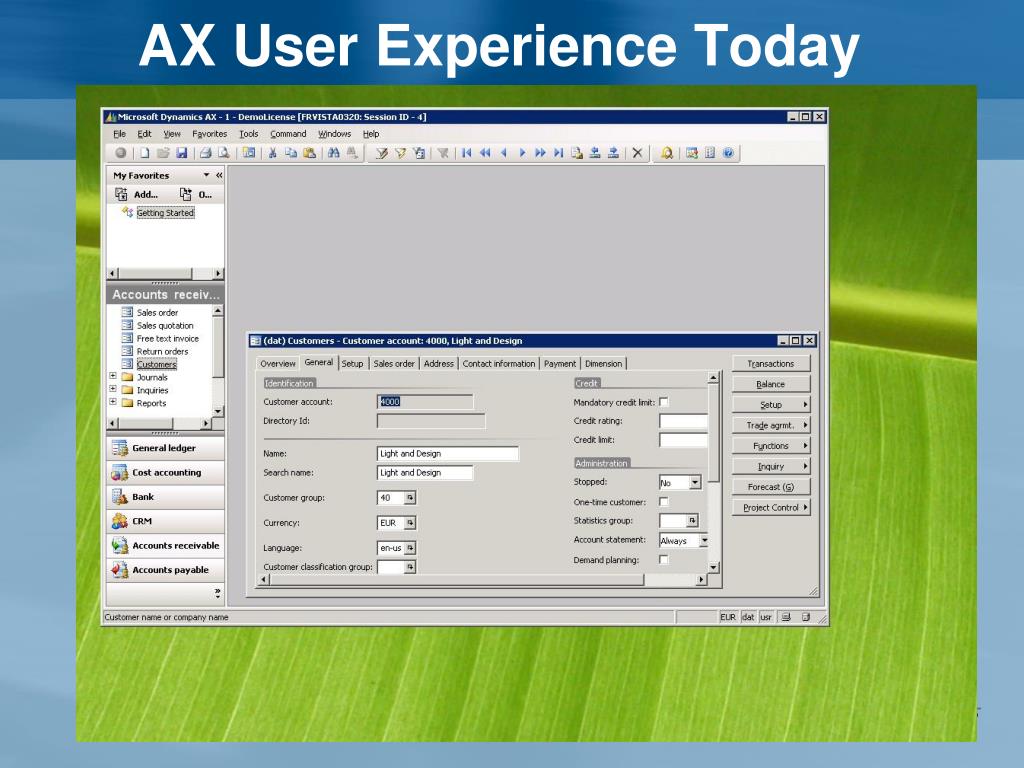
Task: Collapse the navigation pane with the chevron
Action: pyautogui.click(x=219, y=175)
